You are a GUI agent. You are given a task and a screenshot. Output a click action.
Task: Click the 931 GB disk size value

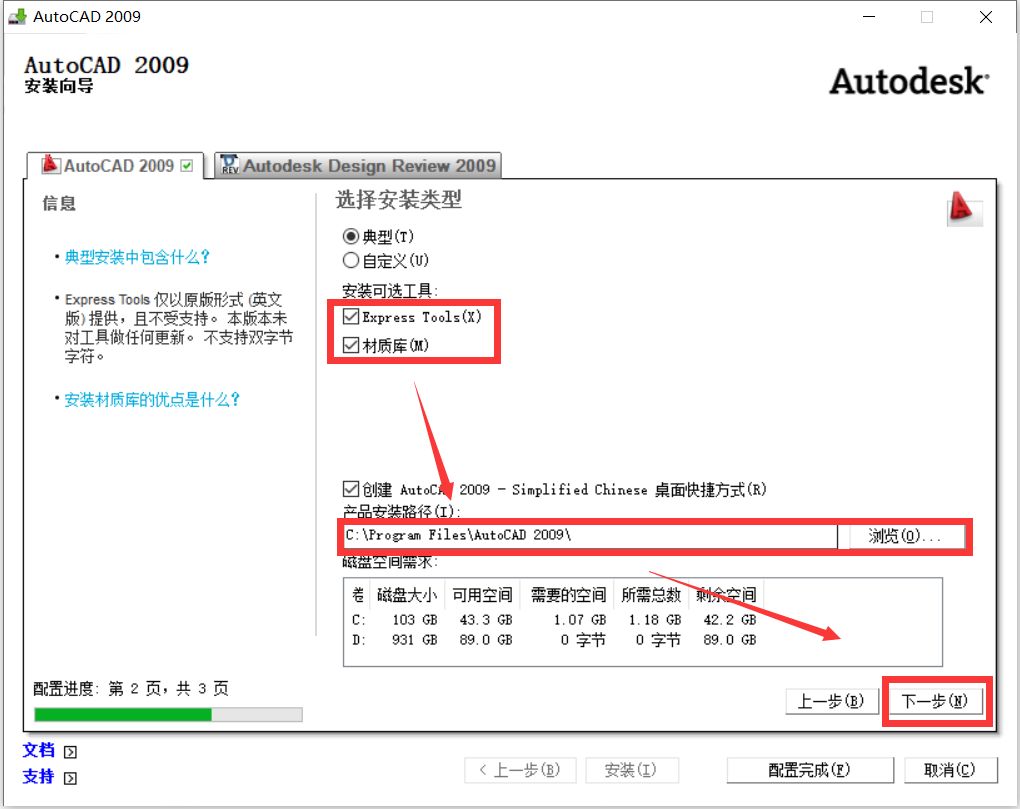pos(414,640)
